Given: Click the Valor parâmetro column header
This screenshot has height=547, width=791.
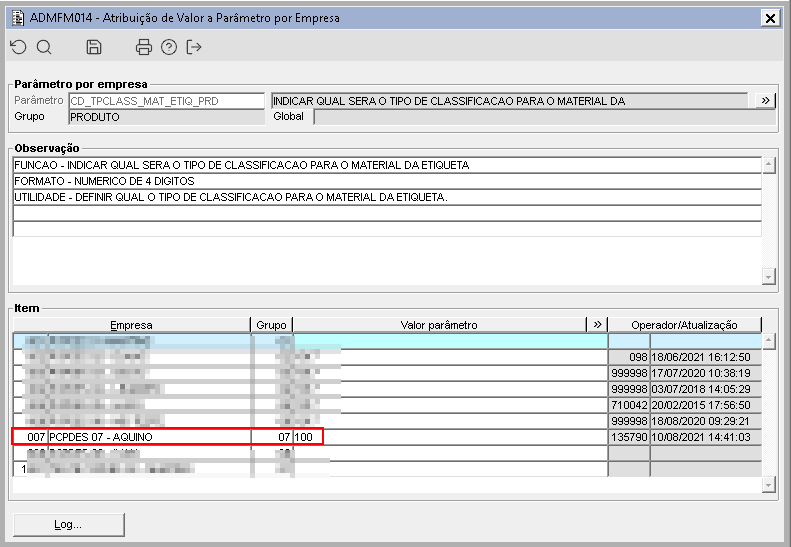Looking at the screenshot, I should point(439,325).
